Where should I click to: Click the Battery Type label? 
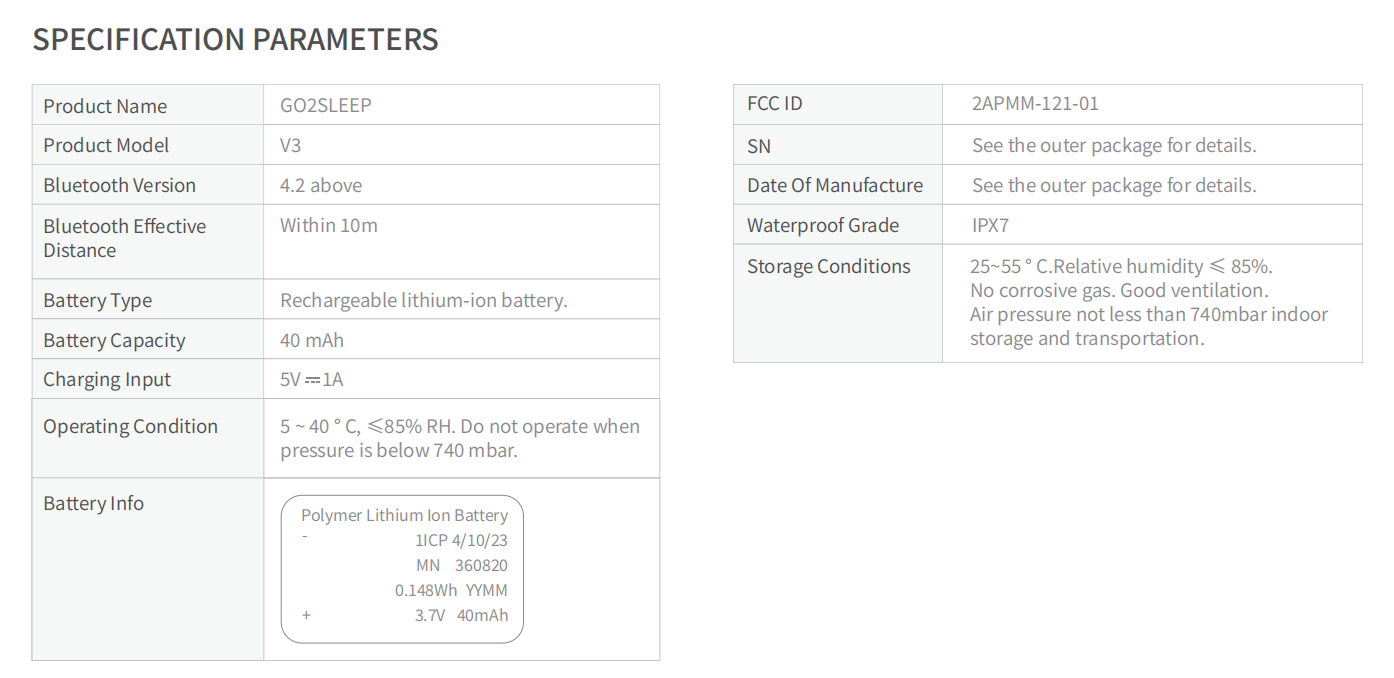(97, 300)
